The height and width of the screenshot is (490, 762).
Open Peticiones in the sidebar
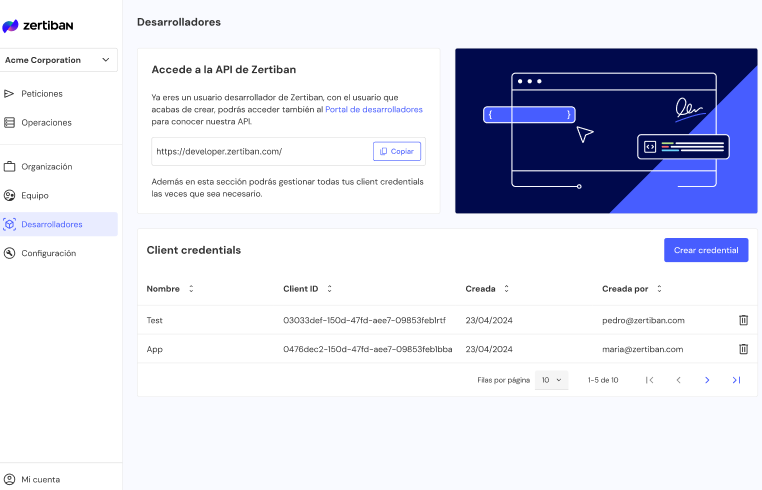[41, 93]
